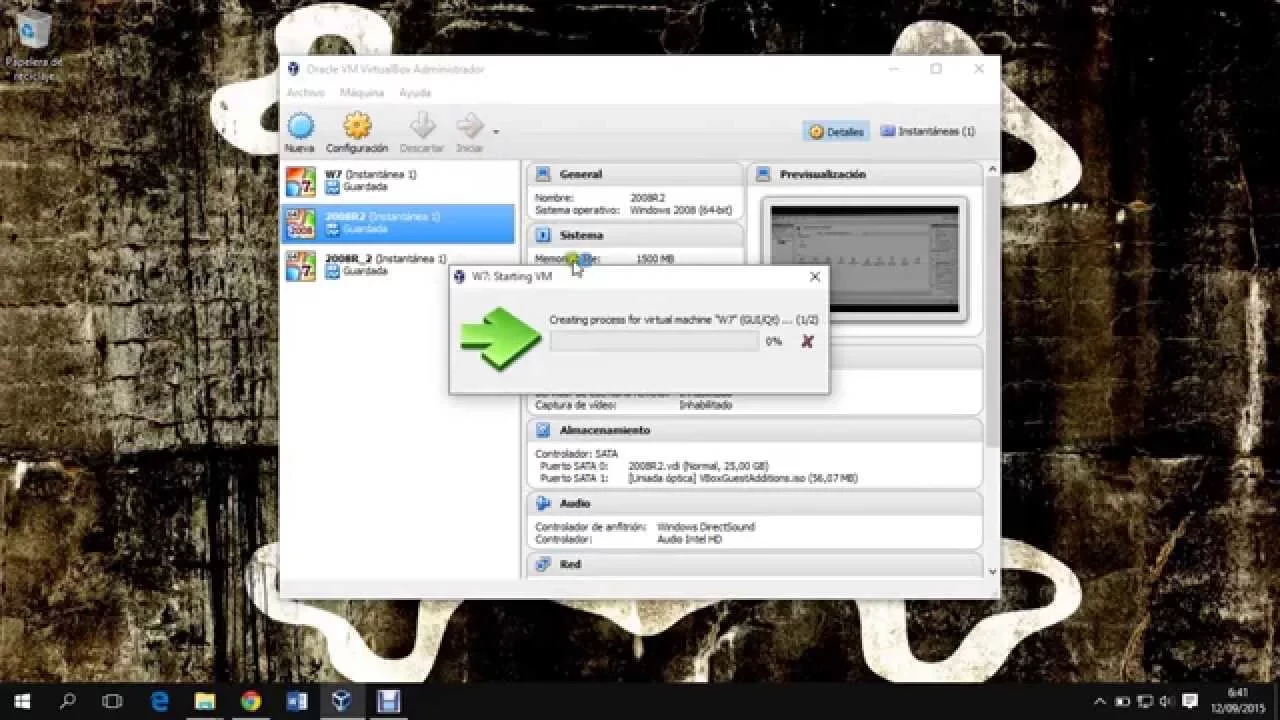
Task: Click the 'Controlador: SATA' text
Action: pos(576,454)
